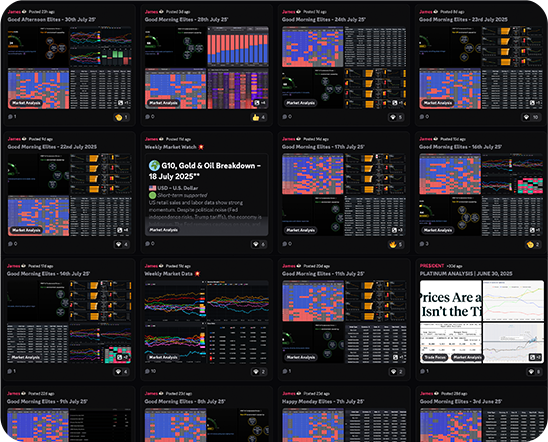Screen dimensions: 548x442
Task: Click diamond reaction on 11th July 25' post
Action: 396,372
